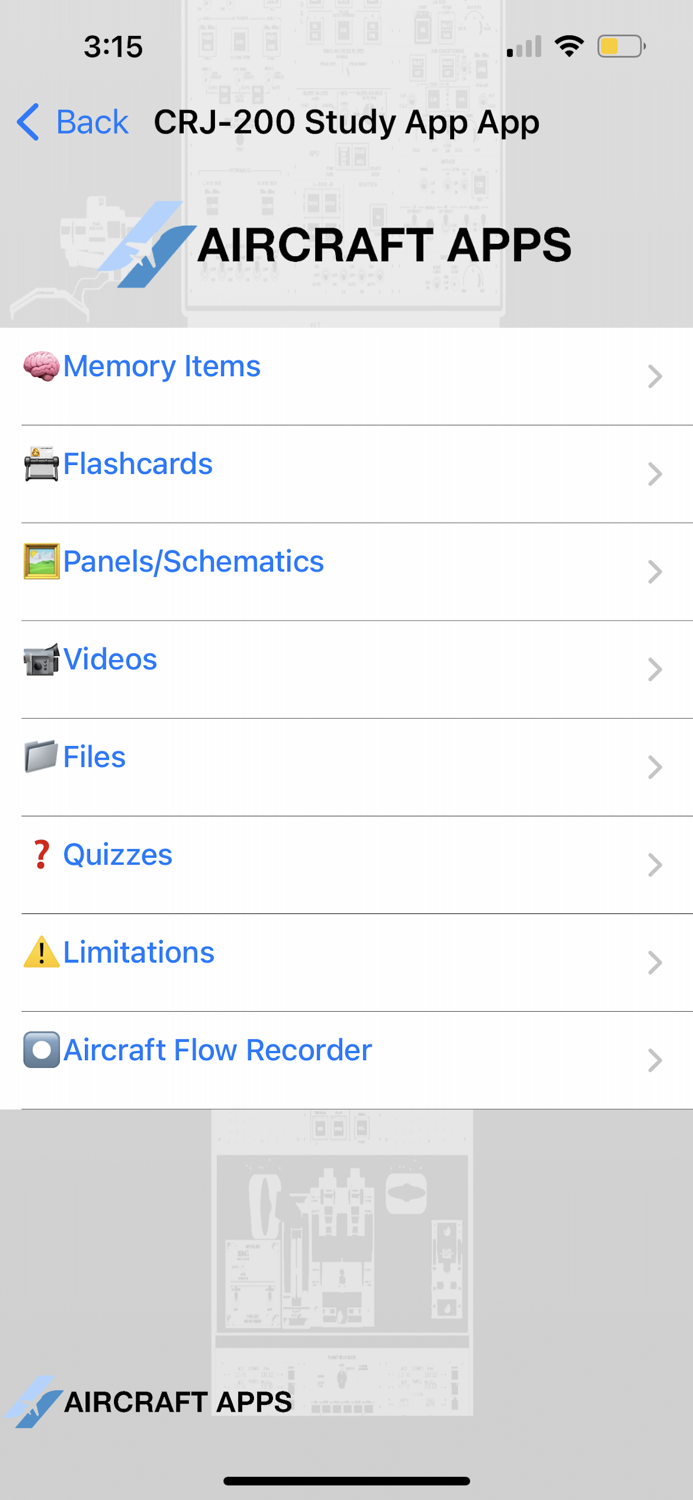Expand the Memory Items row chevron
This screenshot has width=693, height=1500.
(x=655, y=377)
